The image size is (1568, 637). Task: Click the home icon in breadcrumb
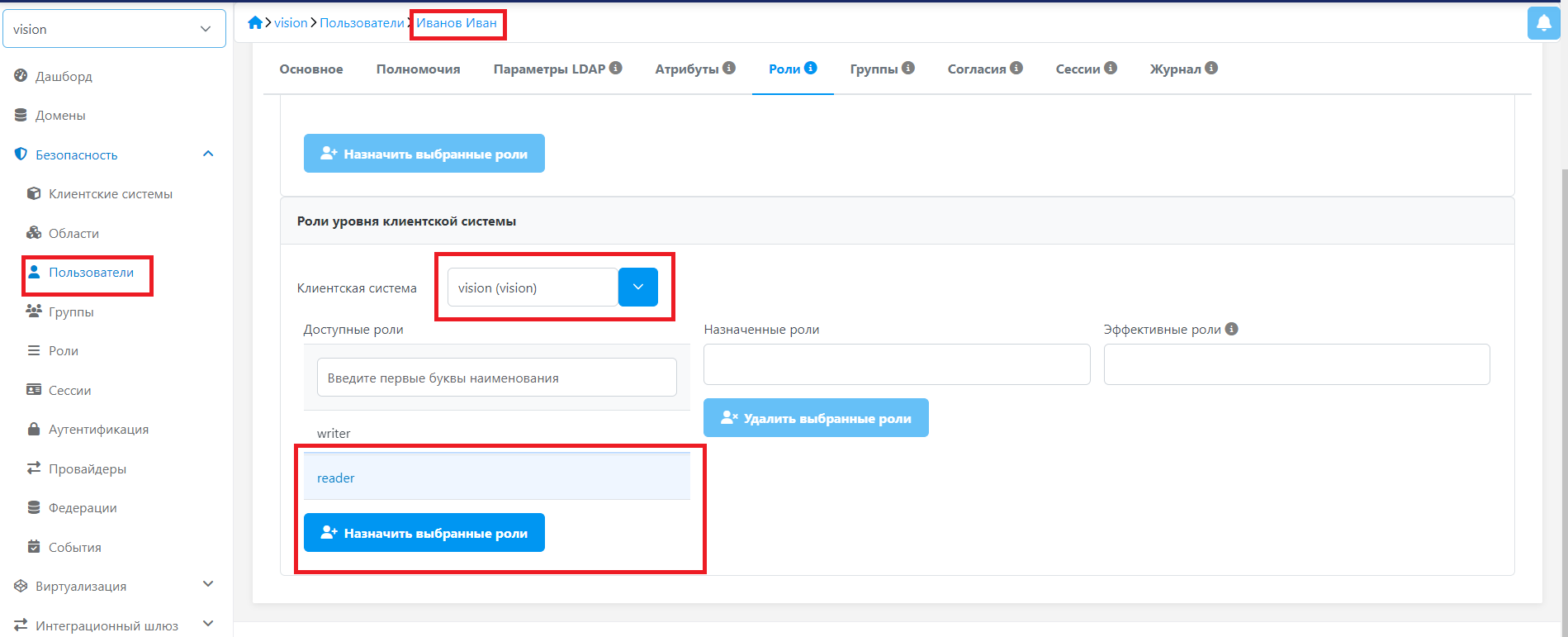[255, 23]
